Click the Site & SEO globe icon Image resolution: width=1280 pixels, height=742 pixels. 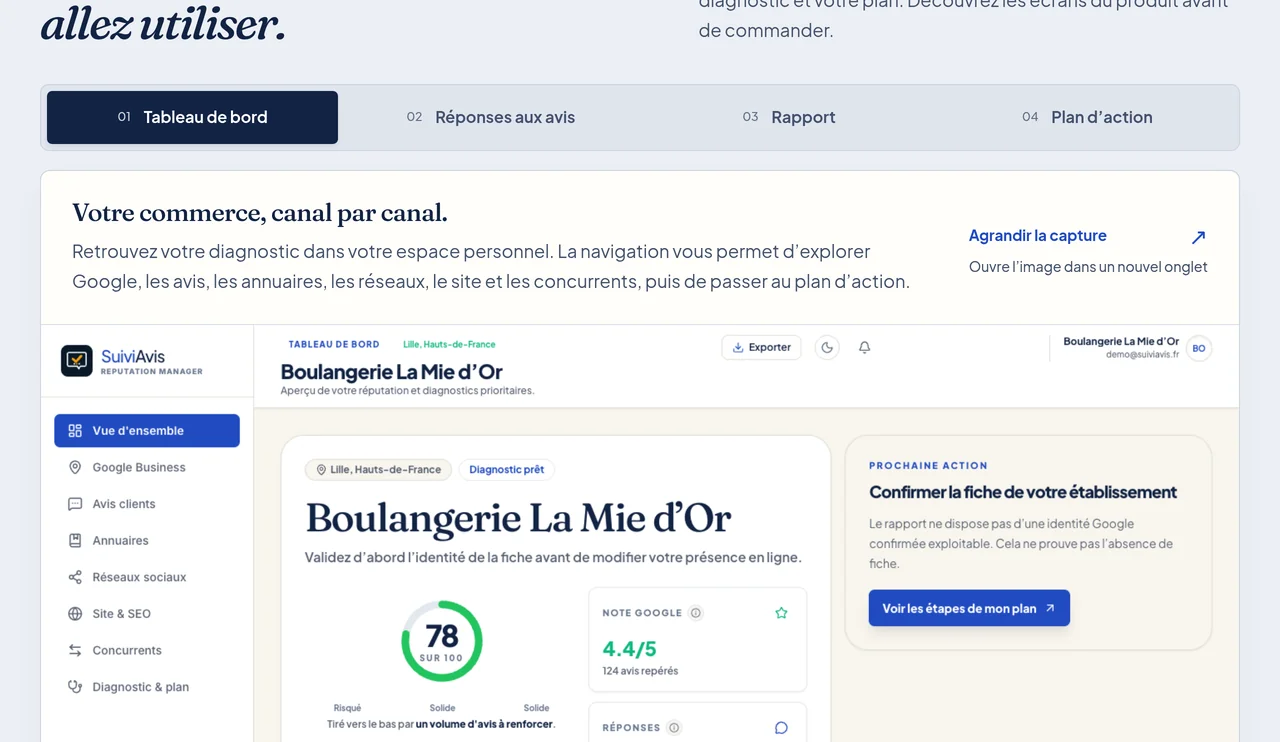coord(75,614)
